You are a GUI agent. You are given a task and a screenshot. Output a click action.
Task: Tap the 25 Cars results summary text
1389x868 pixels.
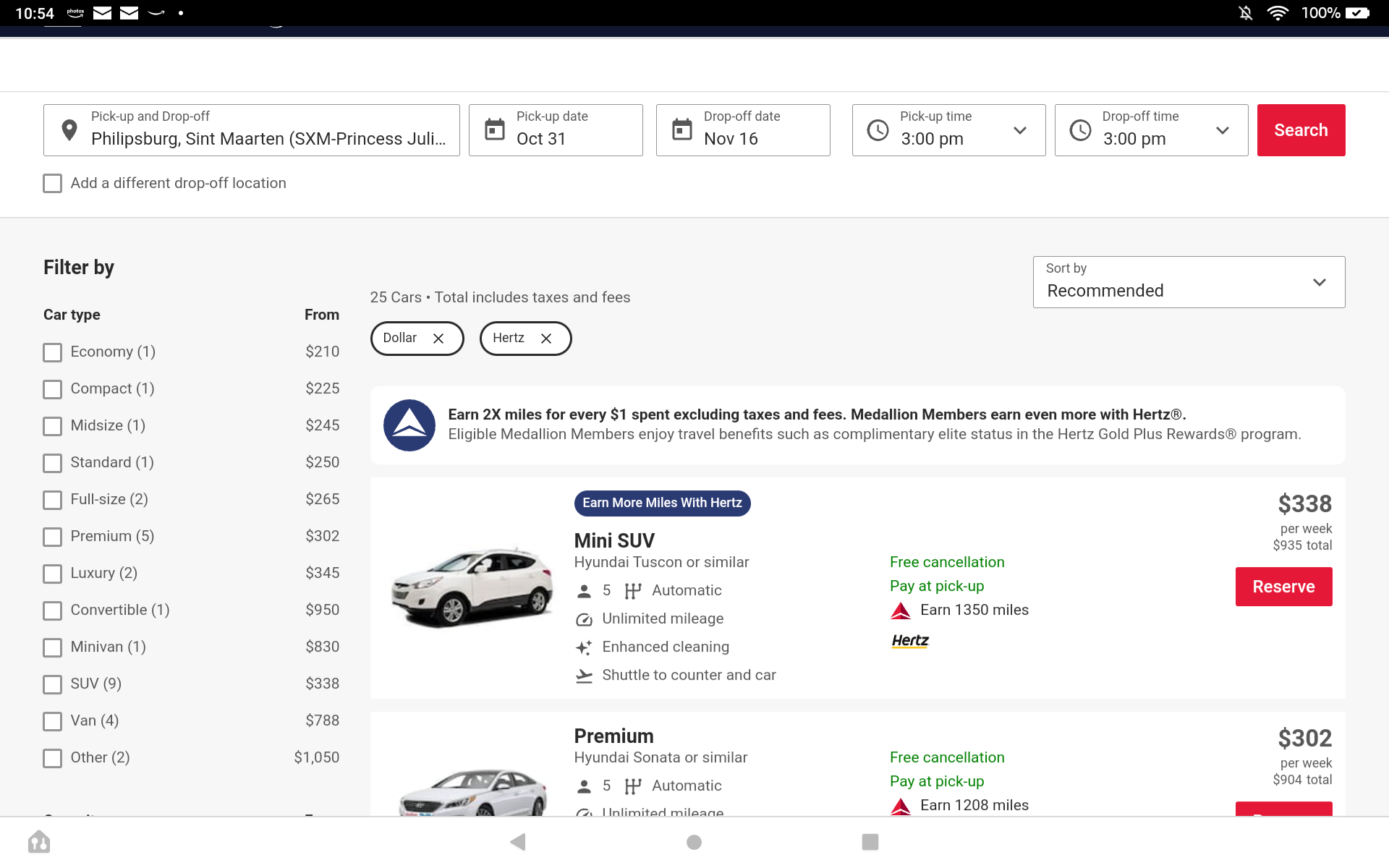500,297
